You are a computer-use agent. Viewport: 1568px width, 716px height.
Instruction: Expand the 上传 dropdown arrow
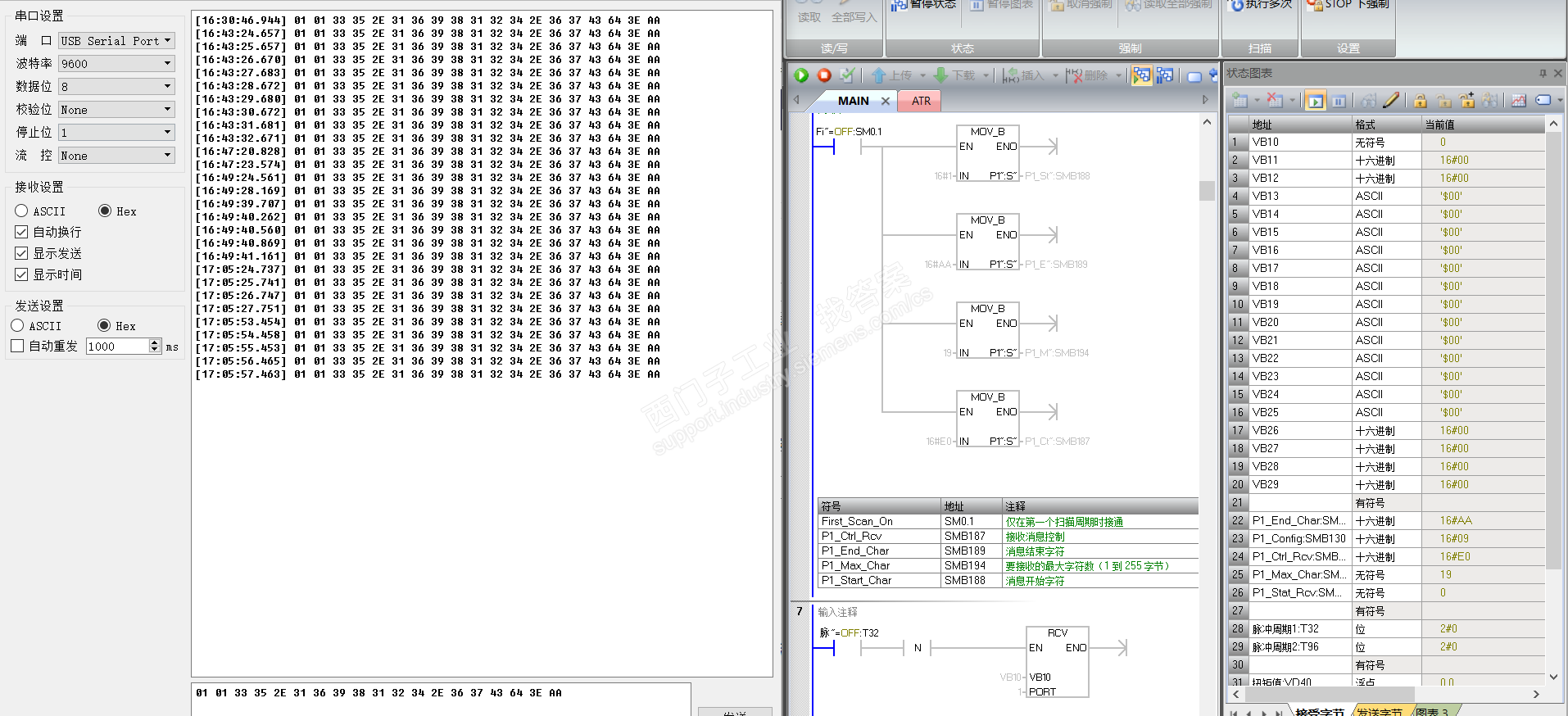click(922, 75)
